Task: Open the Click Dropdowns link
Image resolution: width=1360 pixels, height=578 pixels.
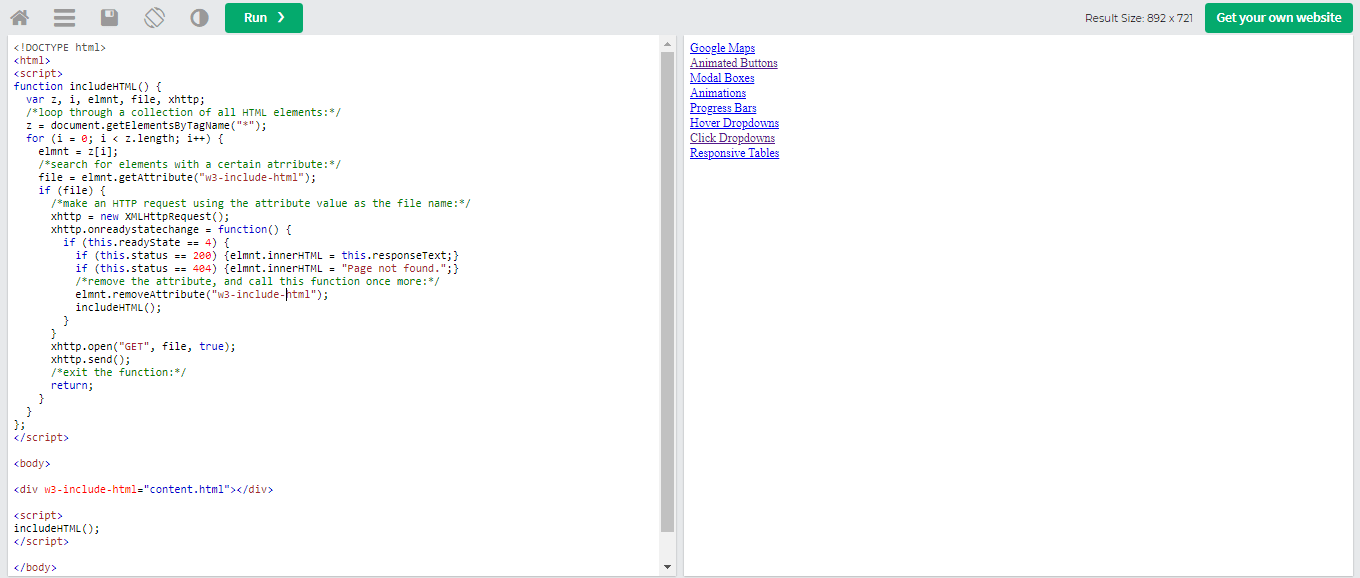Action: [x=732, y=138]
